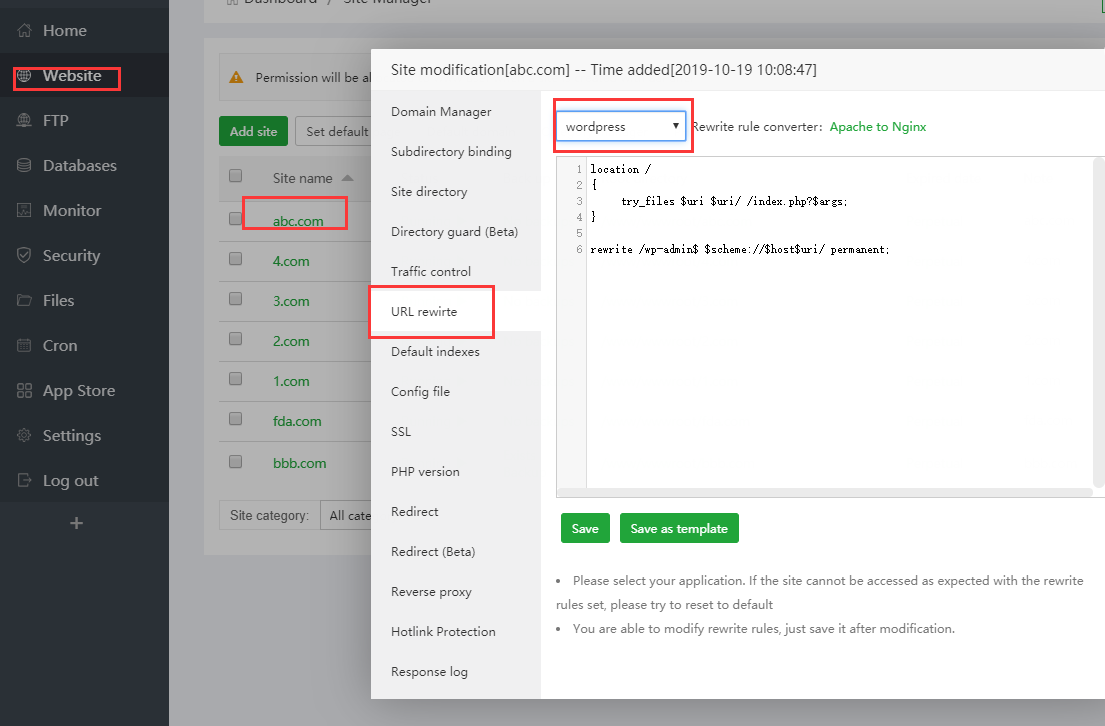Image resolution: width=1105 pixels, height=726 pixels.
Task: Tick the checkbox for 3.com
Action: pos(235,299)
